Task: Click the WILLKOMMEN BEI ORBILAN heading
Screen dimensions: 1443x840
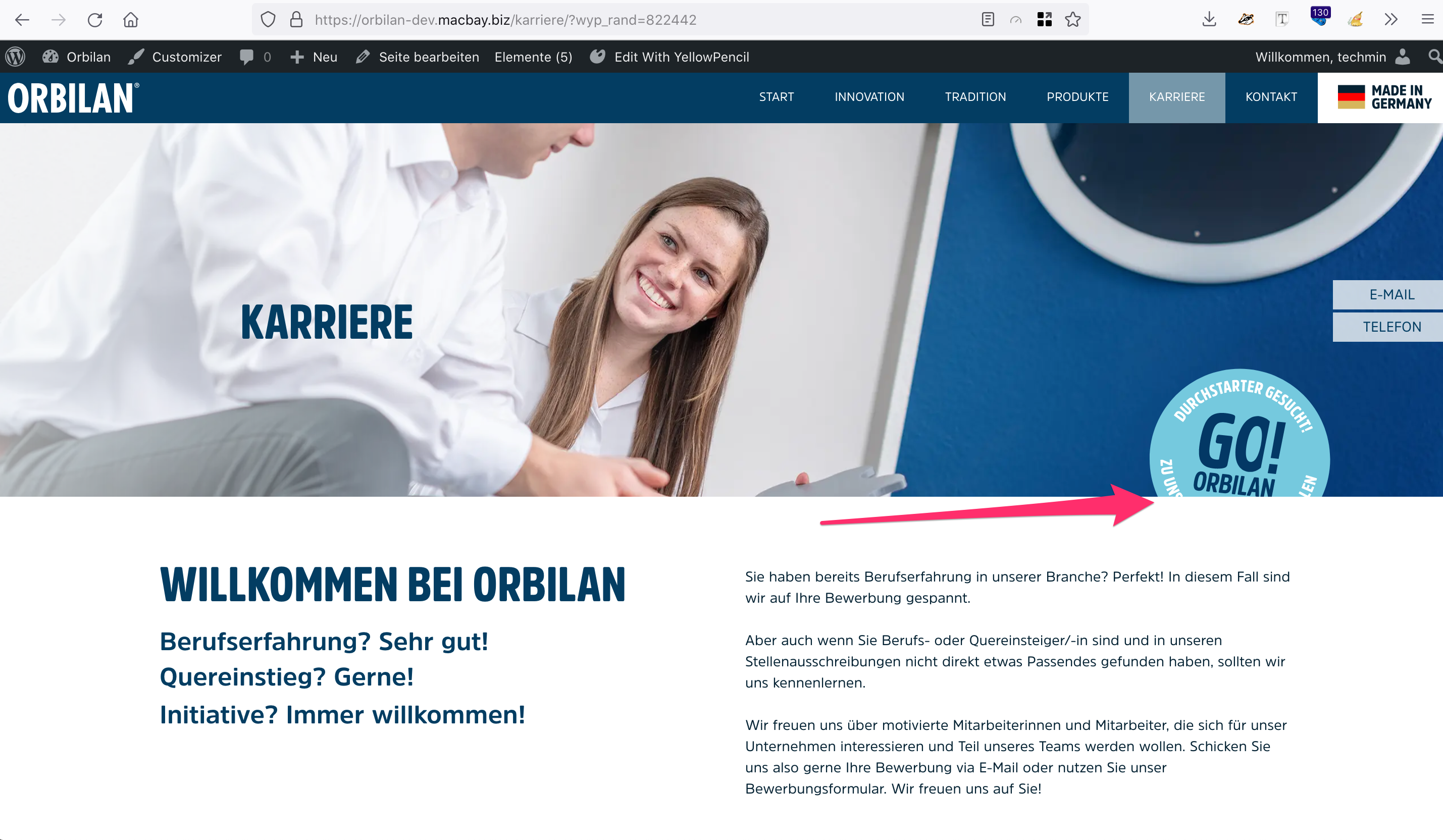Action: [393, 585]
